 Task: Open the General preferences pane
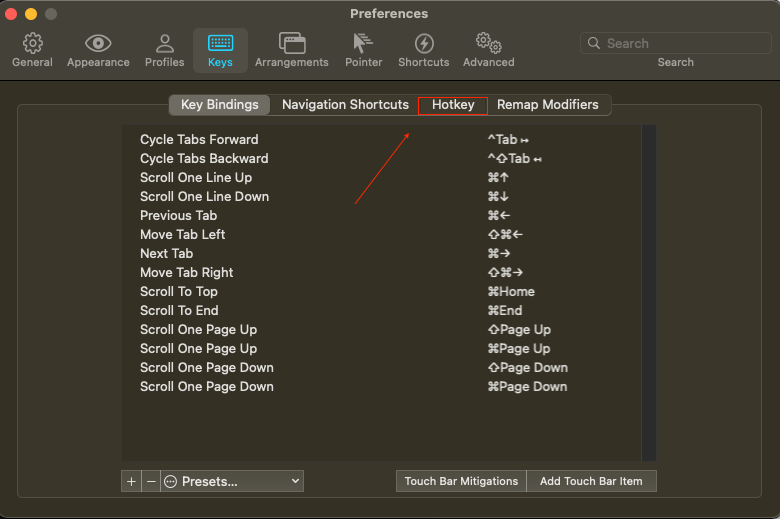(32, 50)
